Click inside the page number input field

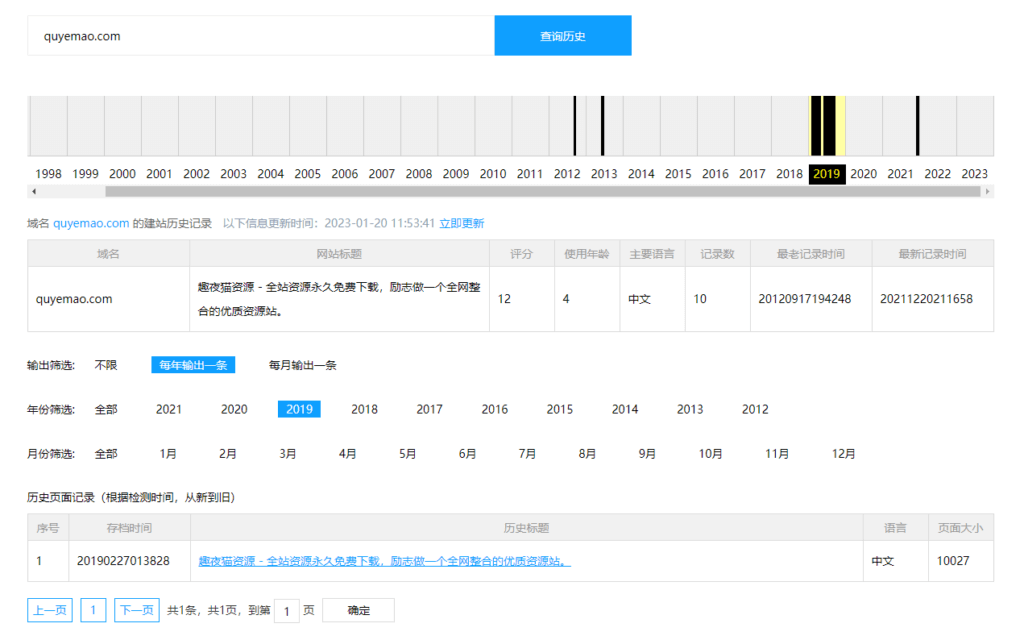point(287,609)
